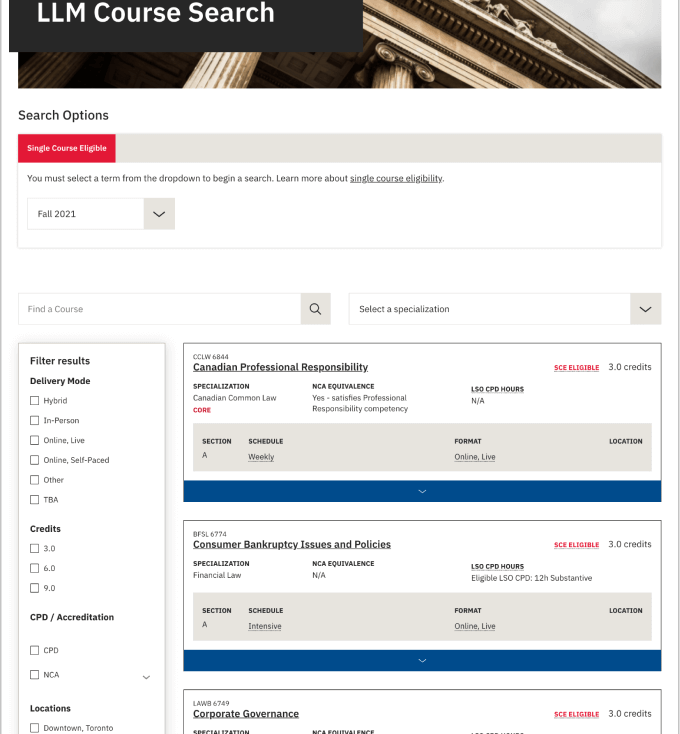
Task: Check the Downtown, Toronto location checkbox
Action: point(34,728)
